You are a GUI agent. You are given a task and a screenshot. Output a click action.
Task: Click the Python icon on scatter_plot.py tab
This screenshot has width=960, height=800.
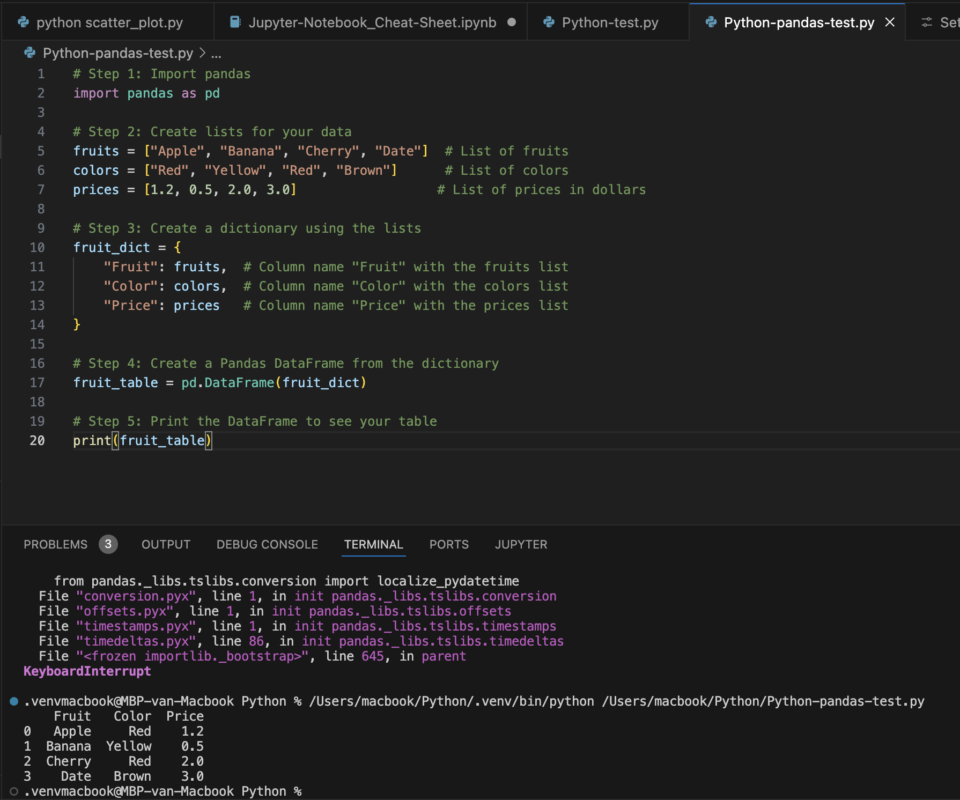click(x=22, y=22)
